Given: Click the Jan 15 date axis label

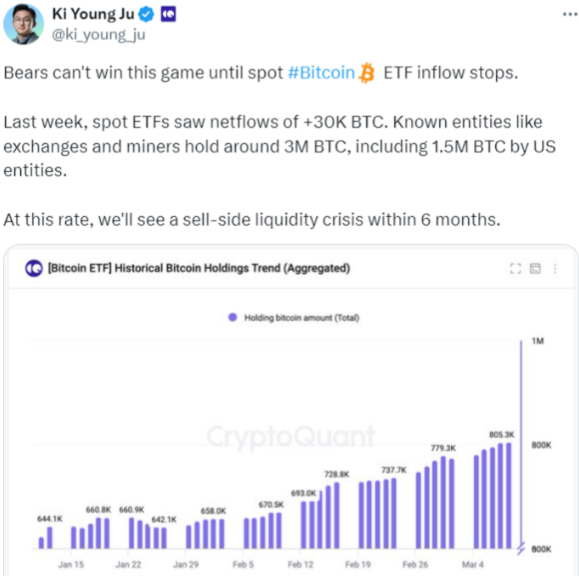Looking at the screenshot, I should coord(71,565).
